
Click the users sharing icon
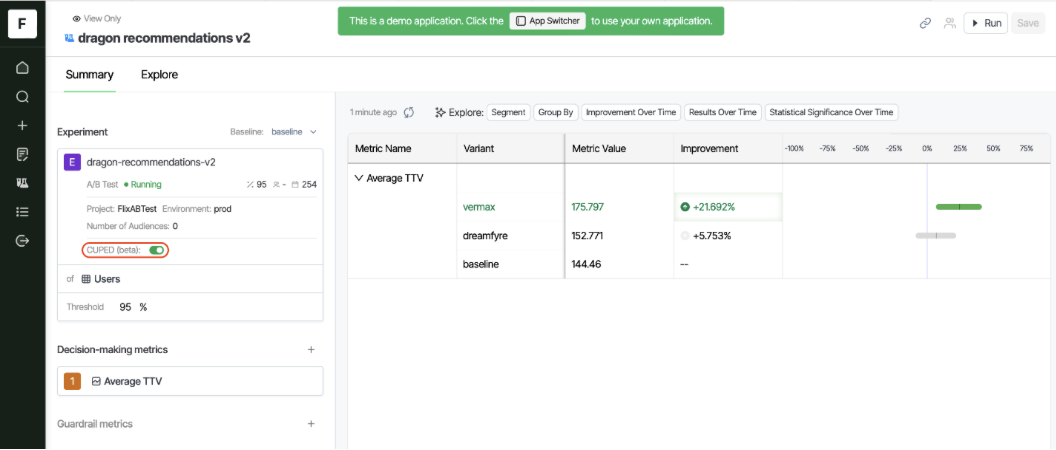coord(949,23)
